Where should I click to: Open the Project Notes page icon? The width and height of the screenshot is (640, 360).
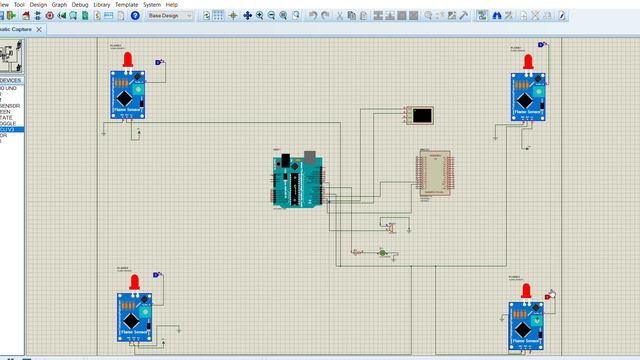click(121, 16)
